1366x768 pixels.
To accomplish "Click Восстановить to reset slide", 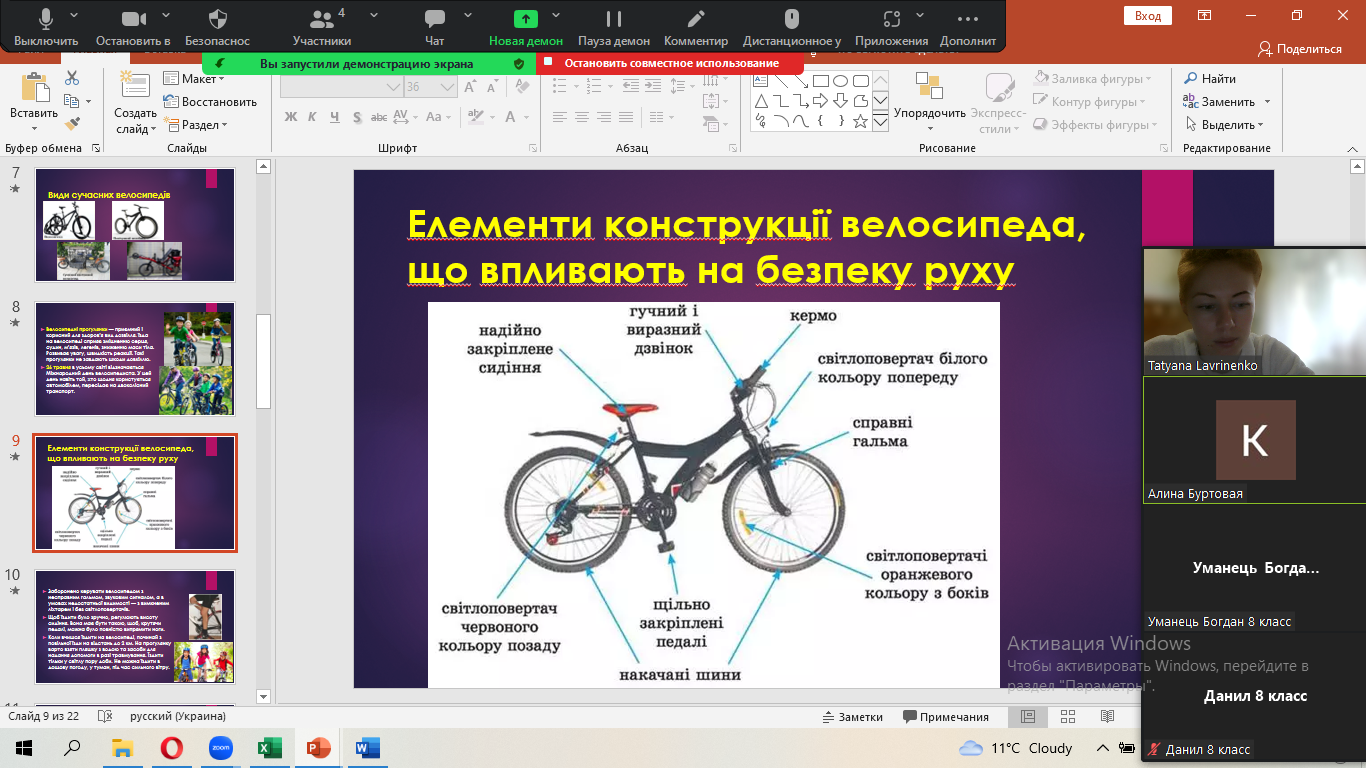I will coord(210,101).
